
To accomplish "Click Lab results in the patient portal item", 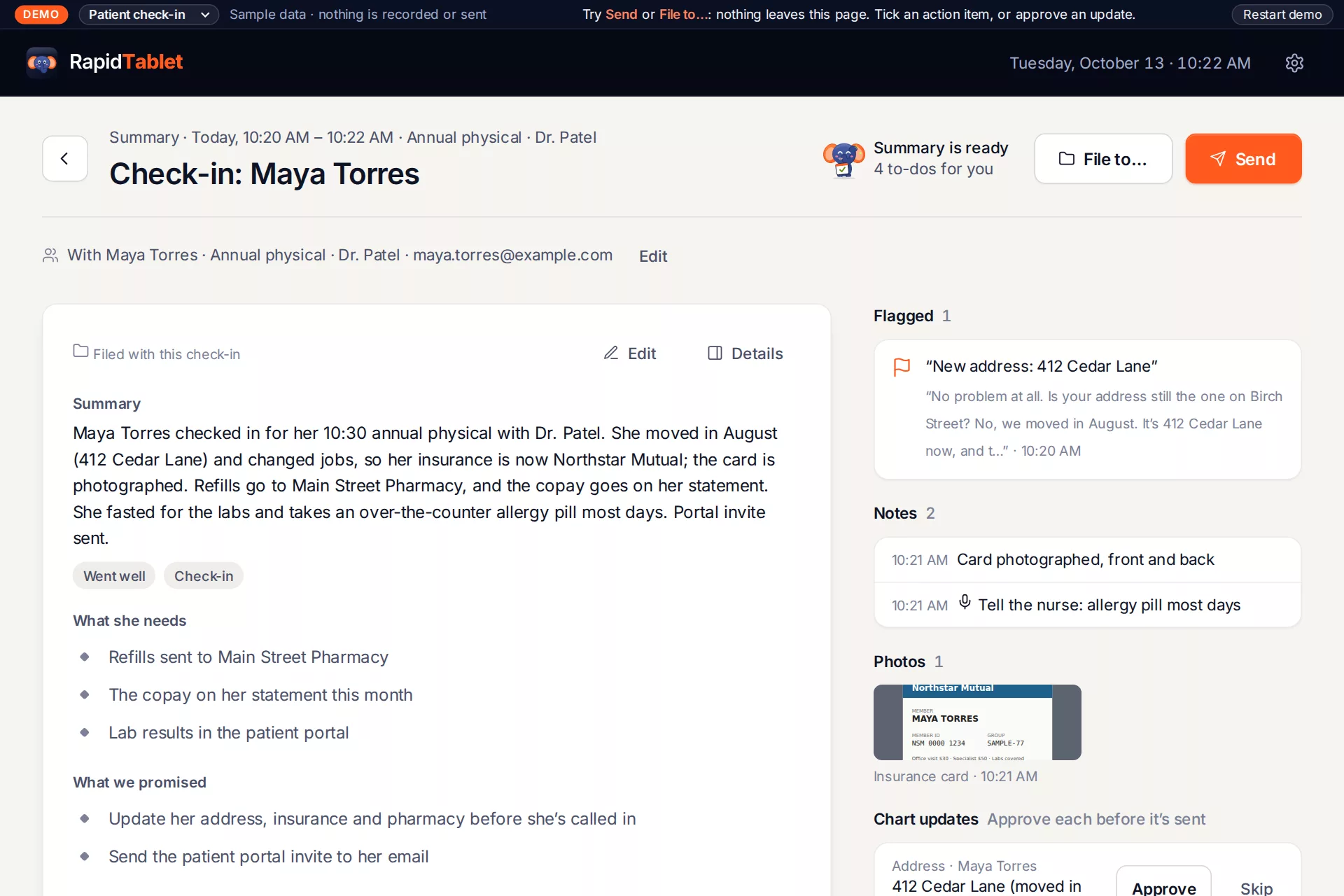I will 228,733.
